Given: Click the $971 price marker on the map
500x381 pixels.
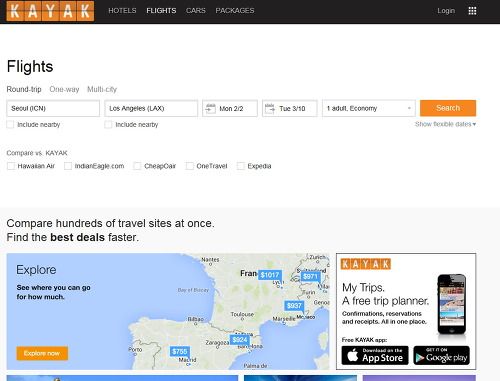Looking at the screenshot, I should point(310,276).
